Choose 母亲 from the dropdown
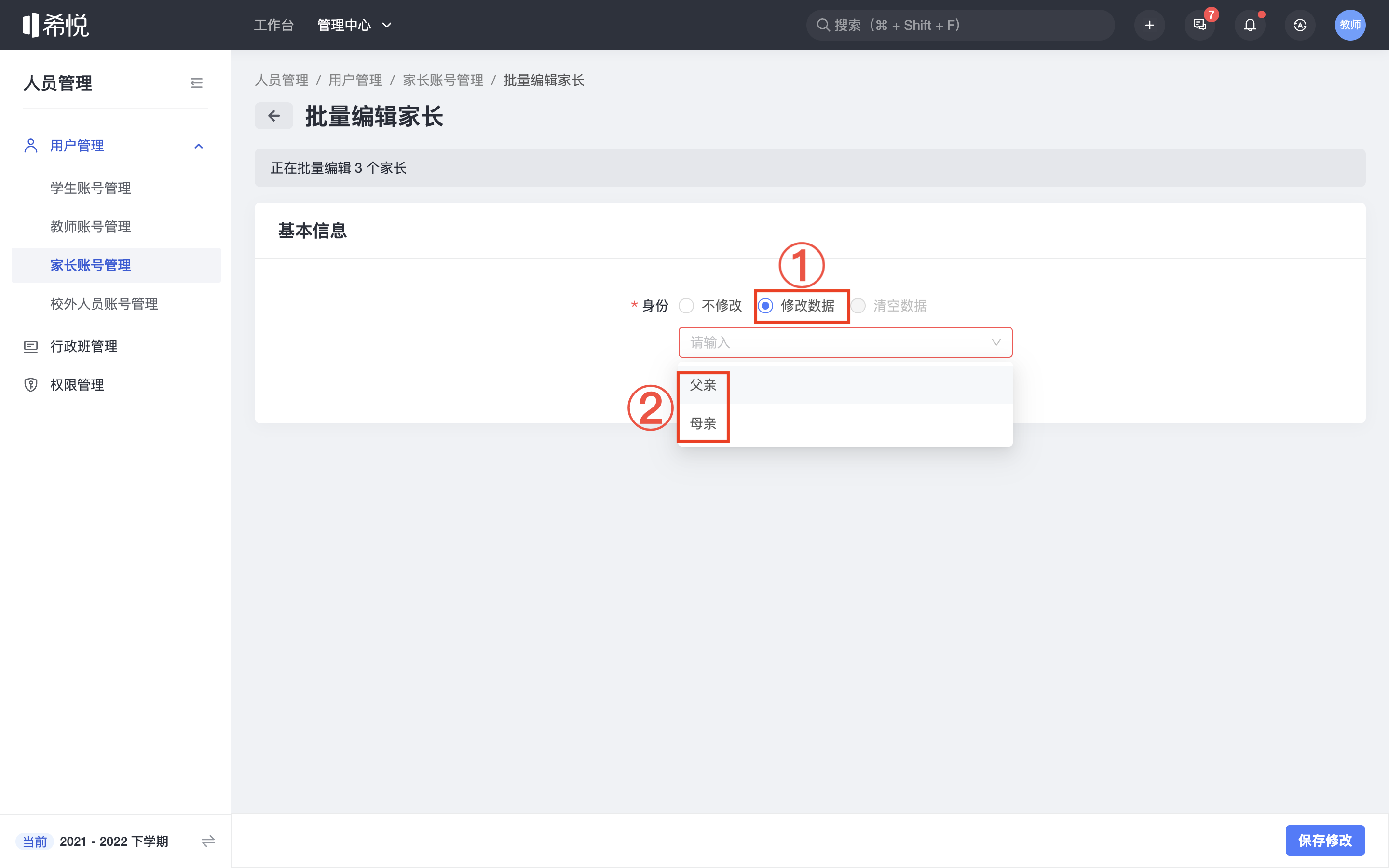1389x868 pixels. click(845, 424)
